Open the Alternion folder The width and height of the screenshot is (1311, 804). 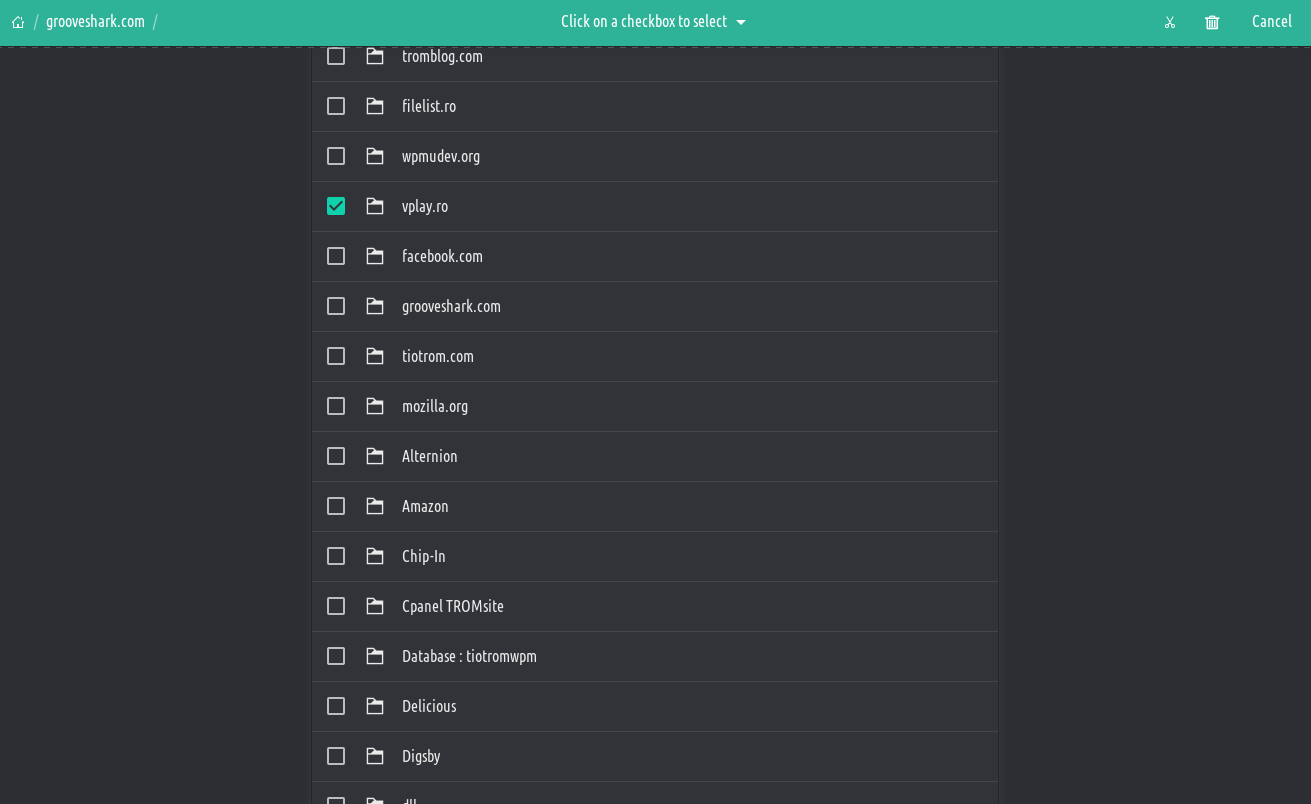[429, 456]
